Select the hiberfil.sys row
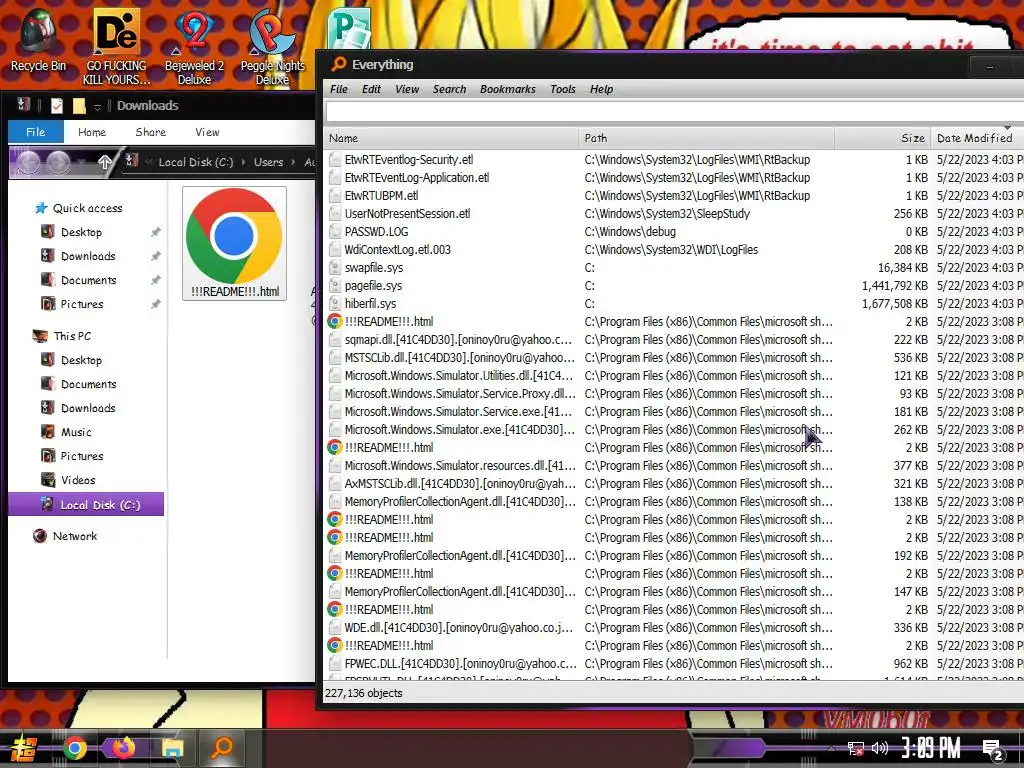 [675, 304]
